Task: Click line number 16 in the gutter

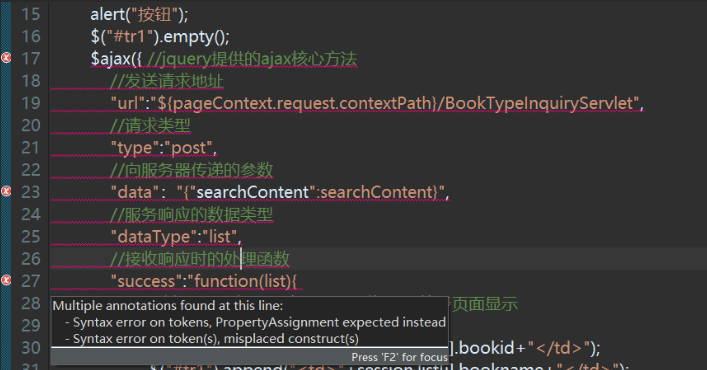Action: coord(31,37)
